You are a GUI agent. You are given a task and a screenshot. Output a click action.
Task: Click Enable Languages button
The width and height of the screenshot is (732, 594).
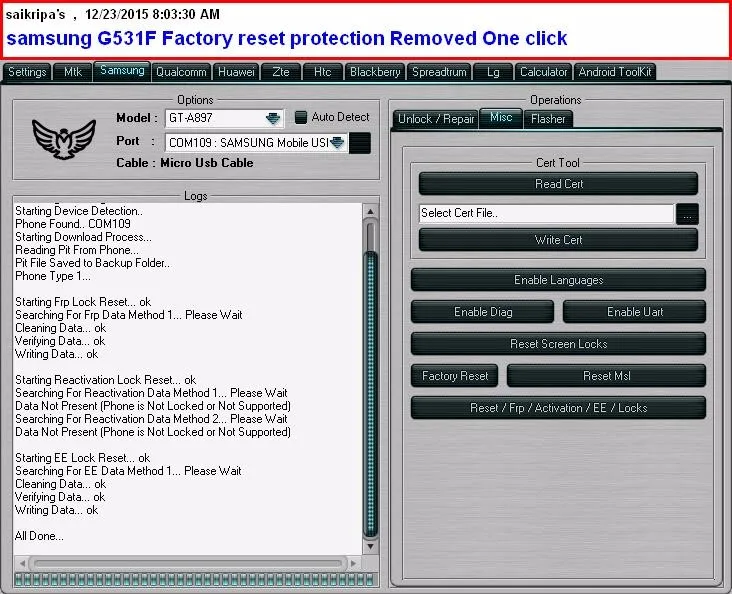point(558,280)
